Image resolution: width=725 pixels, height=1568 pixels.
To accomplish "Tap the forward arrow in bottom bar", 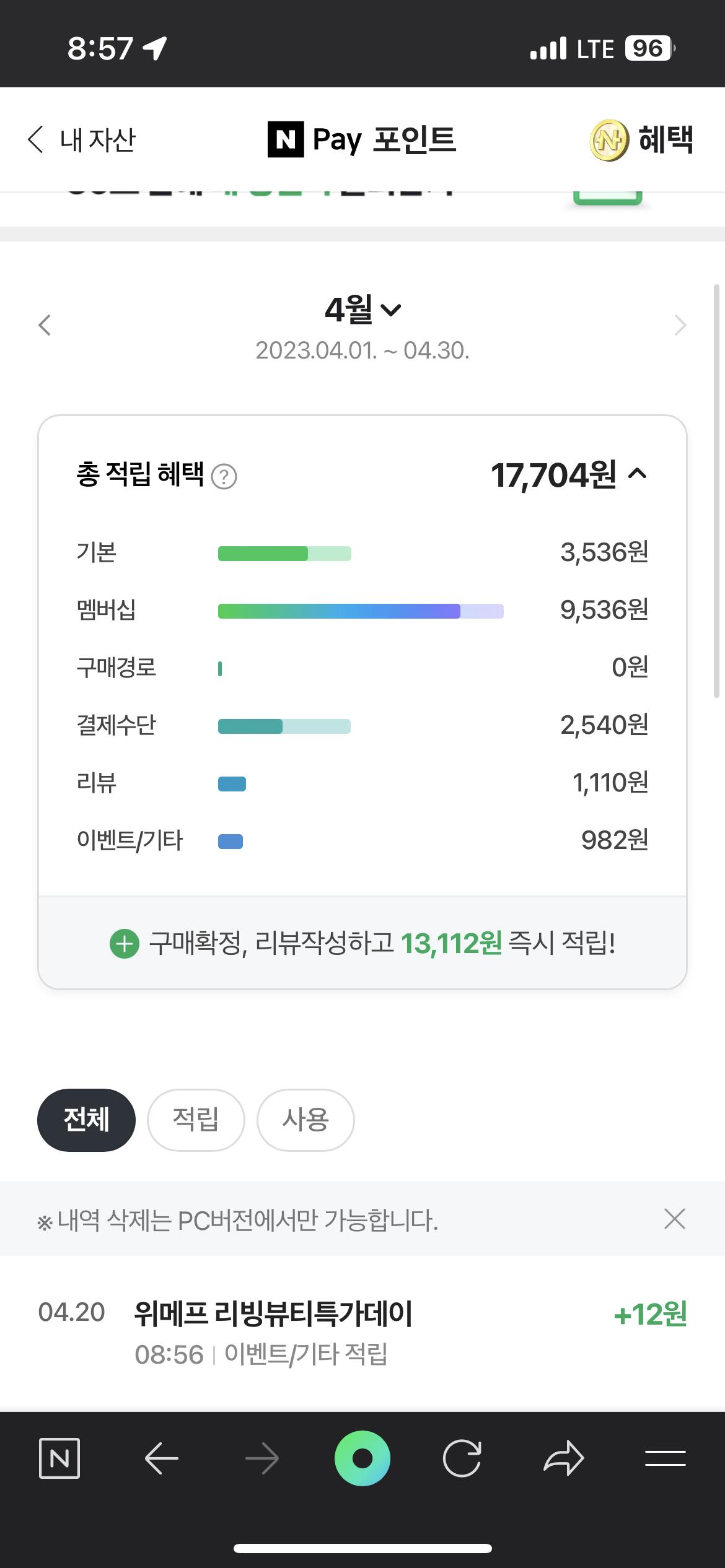I will pos(261,1460).
